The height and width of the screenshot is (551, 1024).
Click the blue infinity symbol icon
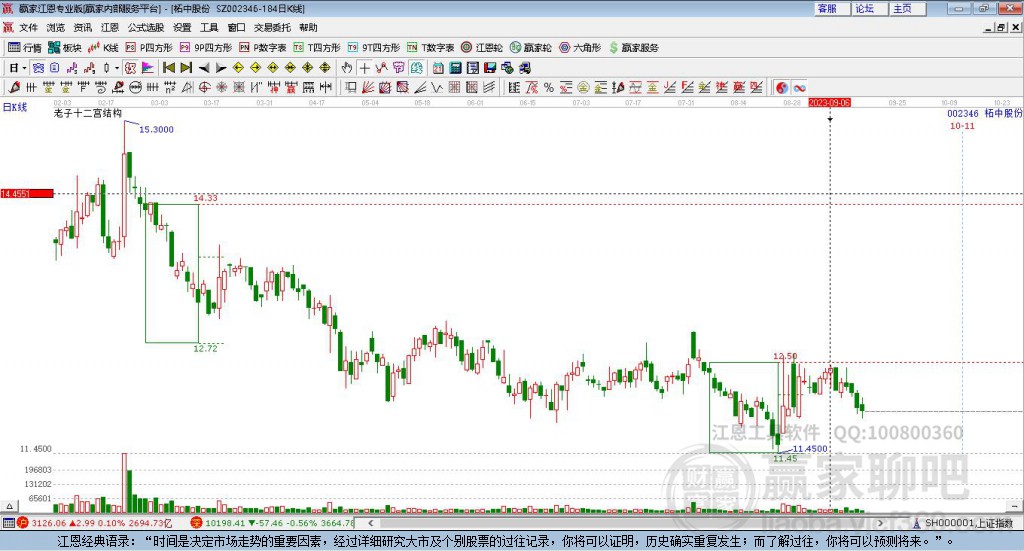pyautogui.click(x=799, y=87)
